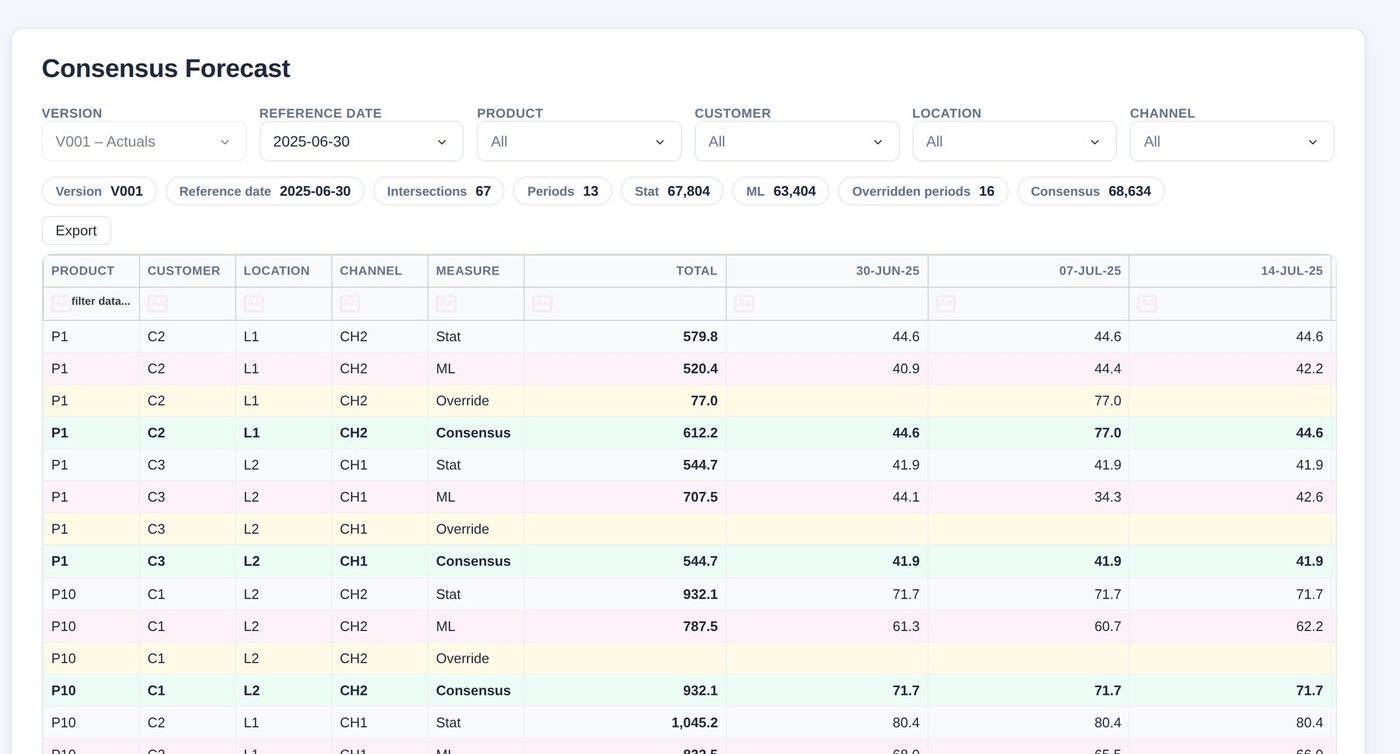Viewport: 1400px width, 754px height.
Task: Click the Consensus 68,634 chip
Action: point(1091,191)
